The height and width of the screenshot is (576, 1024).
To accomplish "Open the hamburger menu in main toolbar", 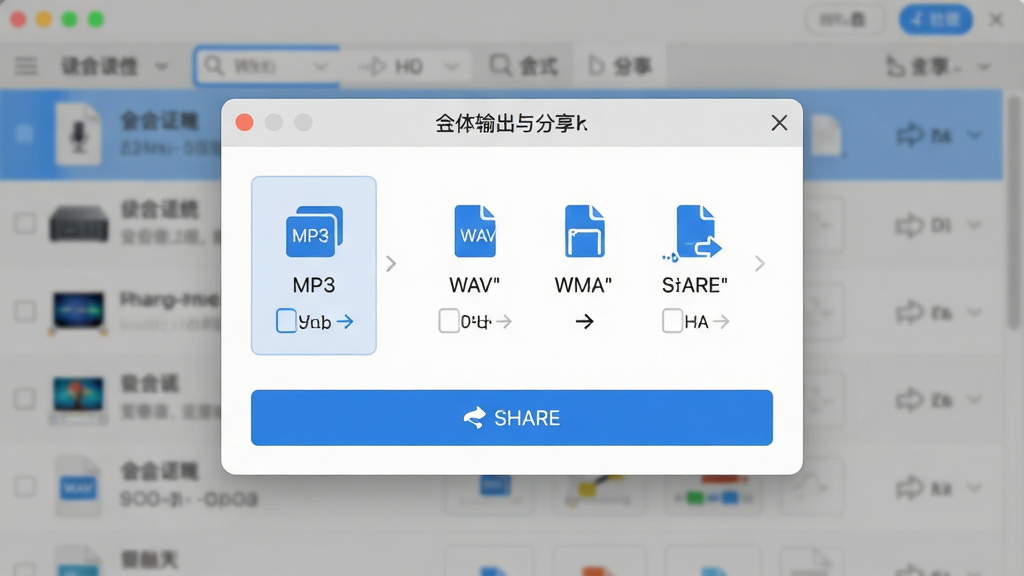I will pos(26,66).
